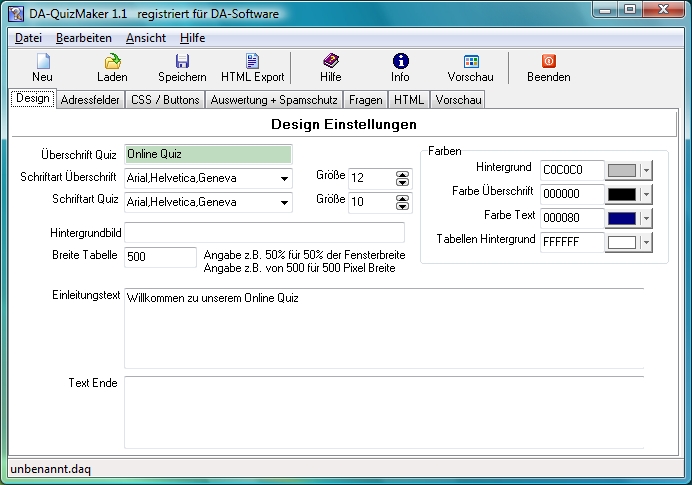
Task: Open a quiz with Laden icon
Action: coord(112,62)
